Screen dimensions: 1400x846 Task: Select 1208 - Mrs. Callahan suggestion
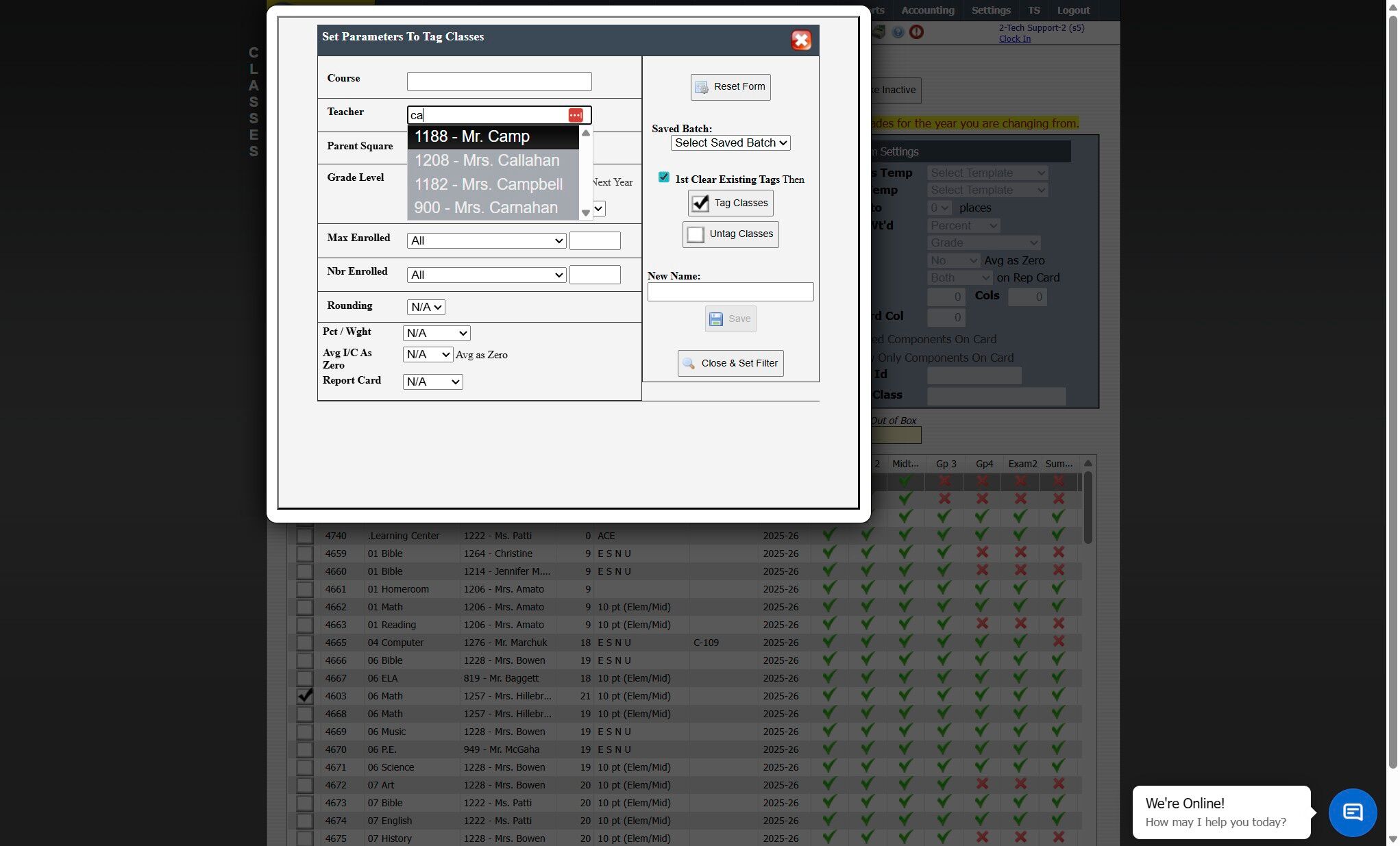pyautogui.click(x=487, y=160)
